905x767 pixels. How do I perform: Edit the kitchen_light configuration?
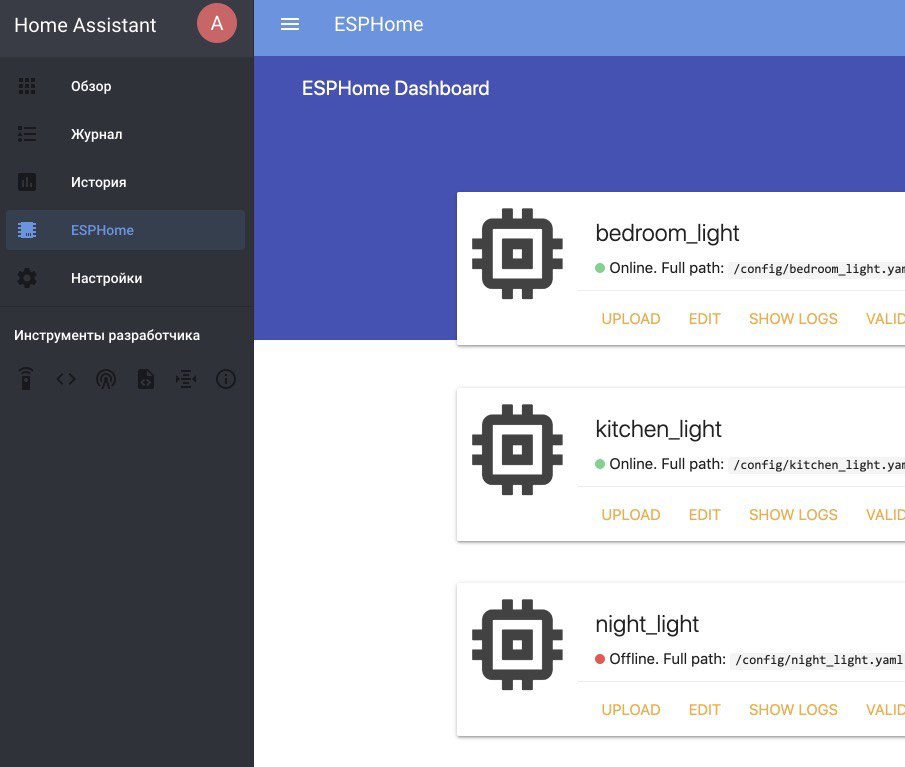pyautogui.click(x=705, y=515)
